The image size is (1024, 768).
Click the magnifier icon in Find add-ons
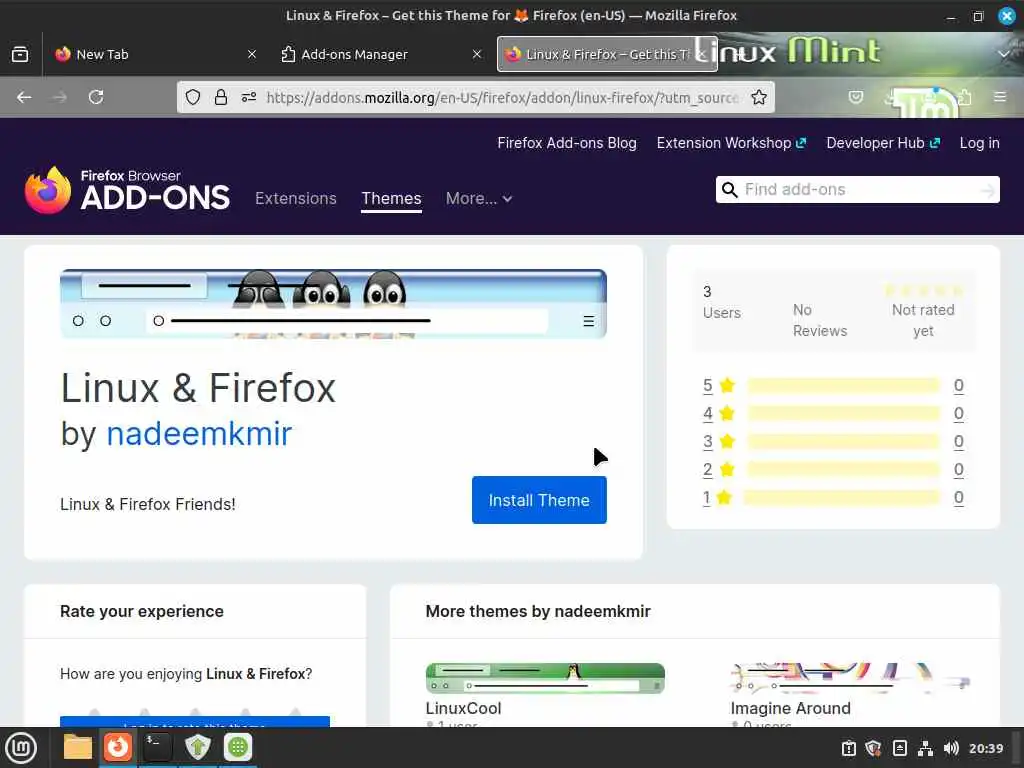[729, 189]
